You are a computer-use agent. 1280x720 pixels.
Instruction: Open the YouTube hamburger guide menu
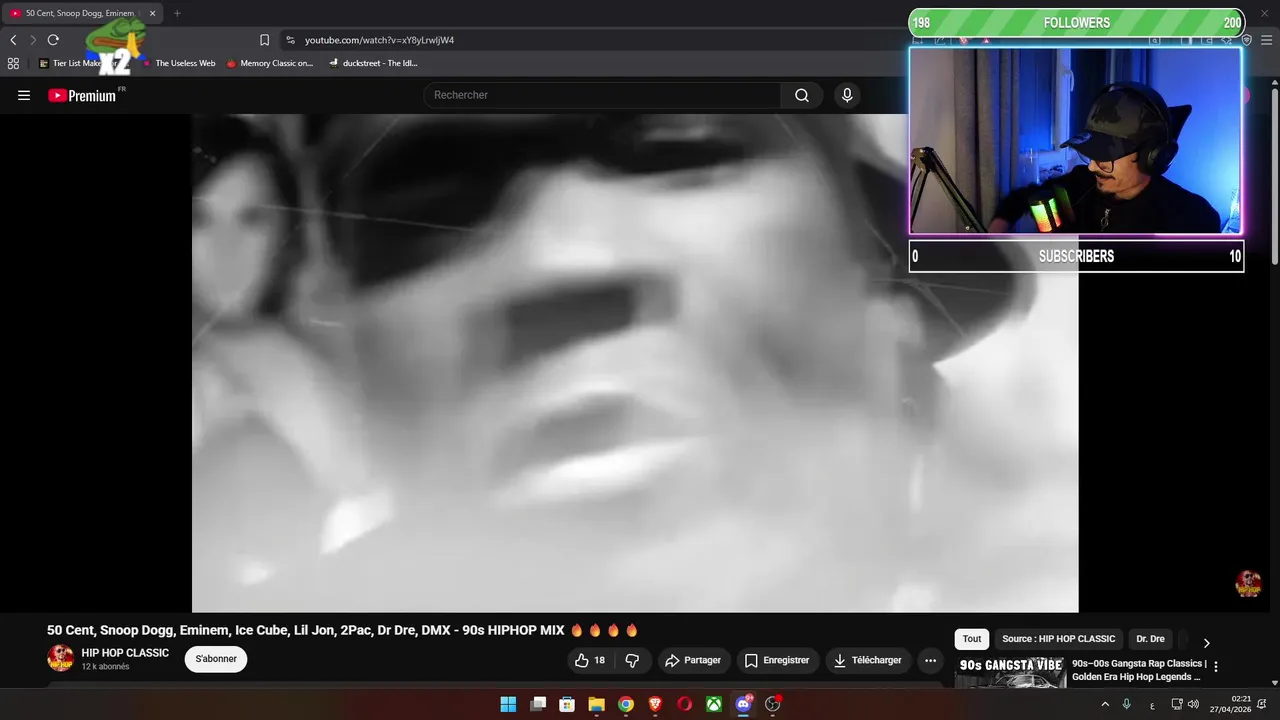(x=24, y=95)
